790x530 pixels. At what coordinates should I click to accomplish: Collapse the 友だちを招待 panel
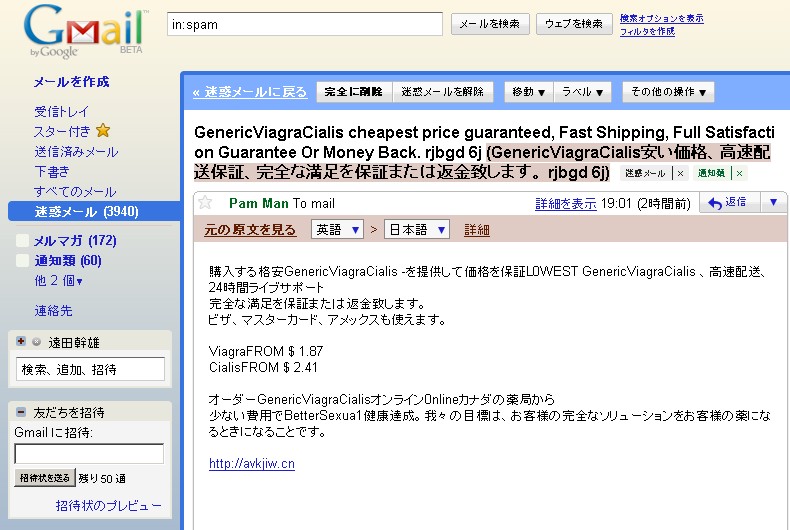[x=21, y=412]
